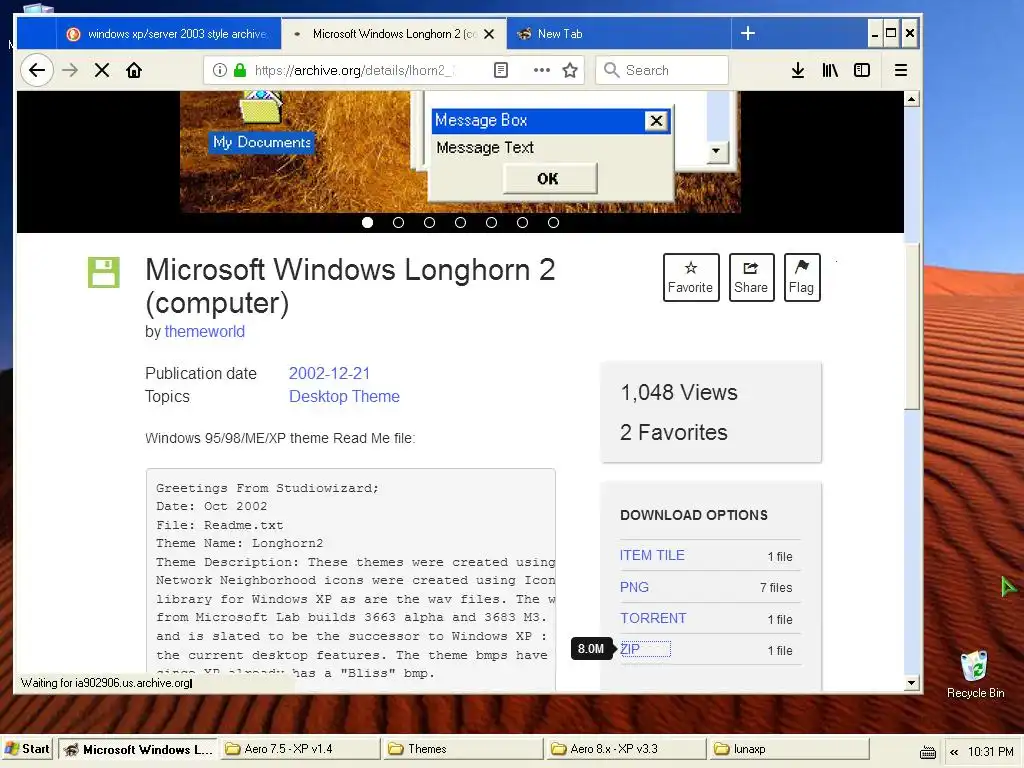Show site information icon in address bar
This screenshot has height=768, width=1024.
(x=220, y=70)
